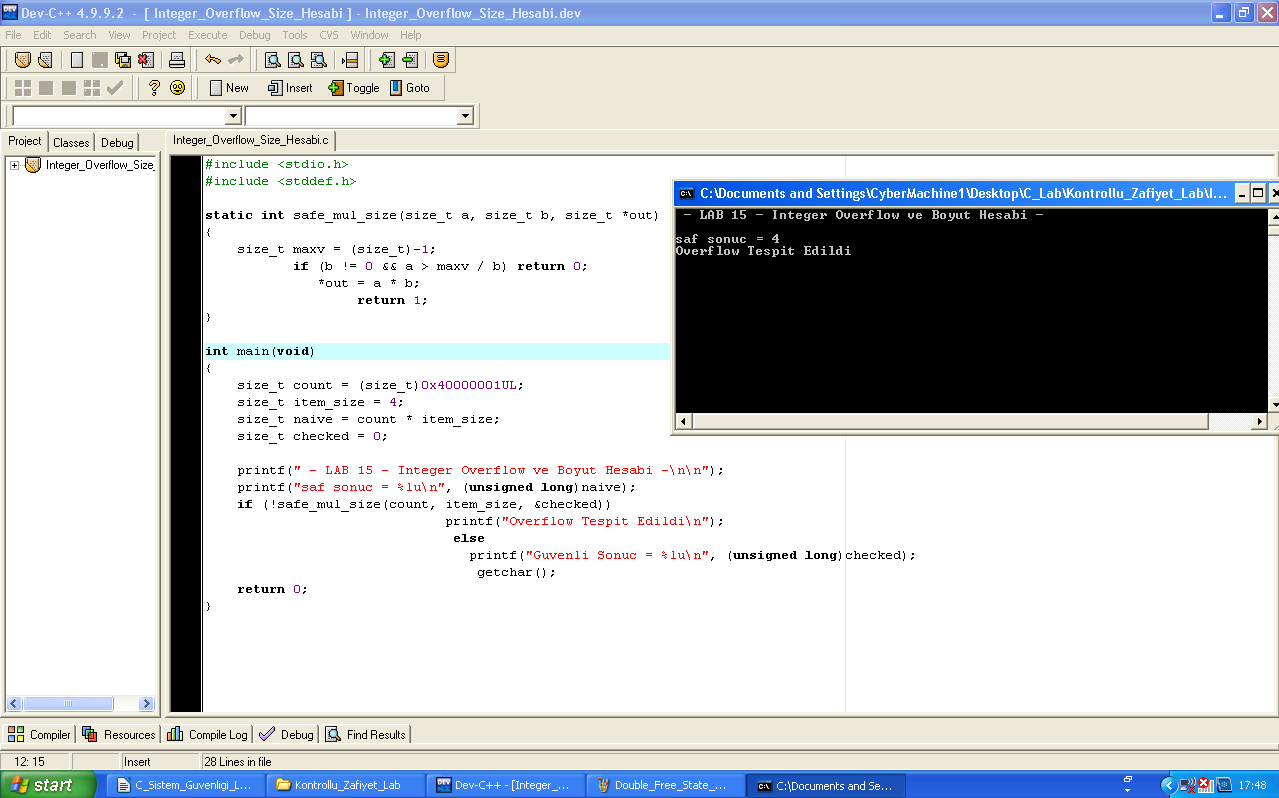Open the Window menu
This screenshot has height=798, width=1279.
click(x=369, y=35)
